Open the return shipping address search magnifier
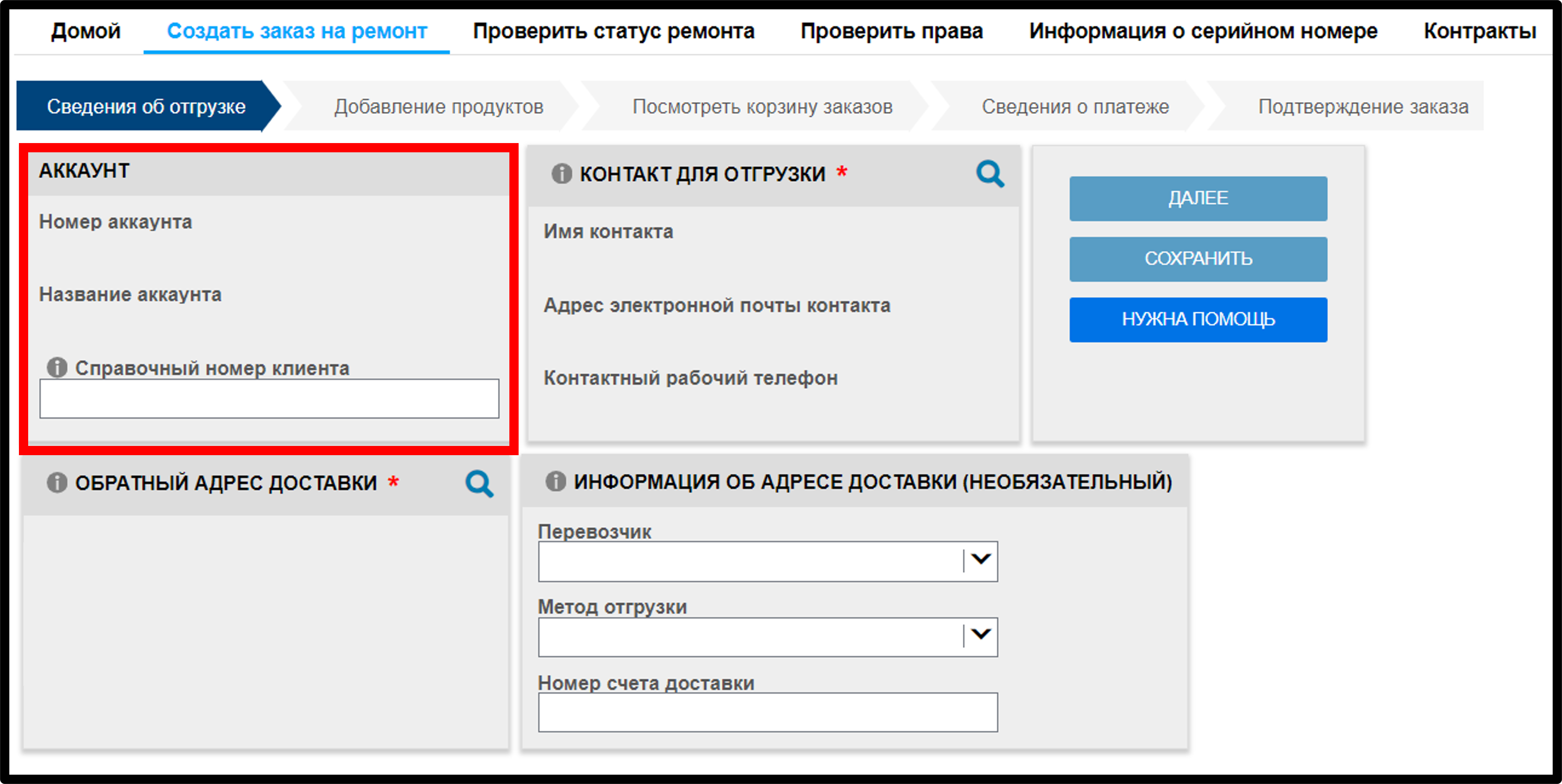This screenshot has width=1562, height=784. pos(479,483)
